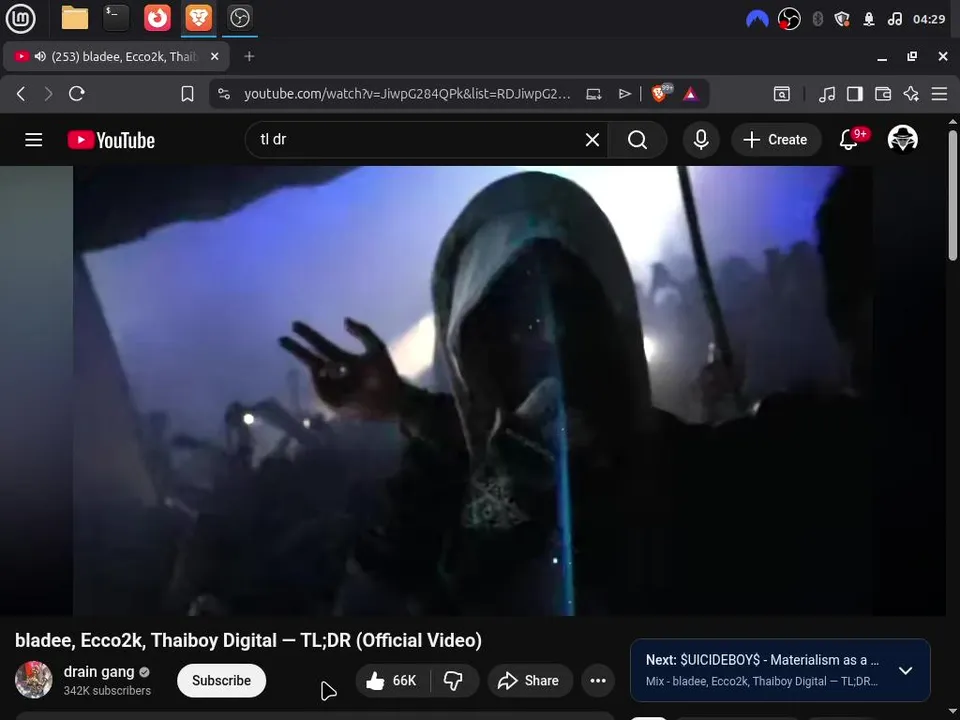Open more actions three-dot menu
Screen dimensions: 960x720
[x=598, y=680]
